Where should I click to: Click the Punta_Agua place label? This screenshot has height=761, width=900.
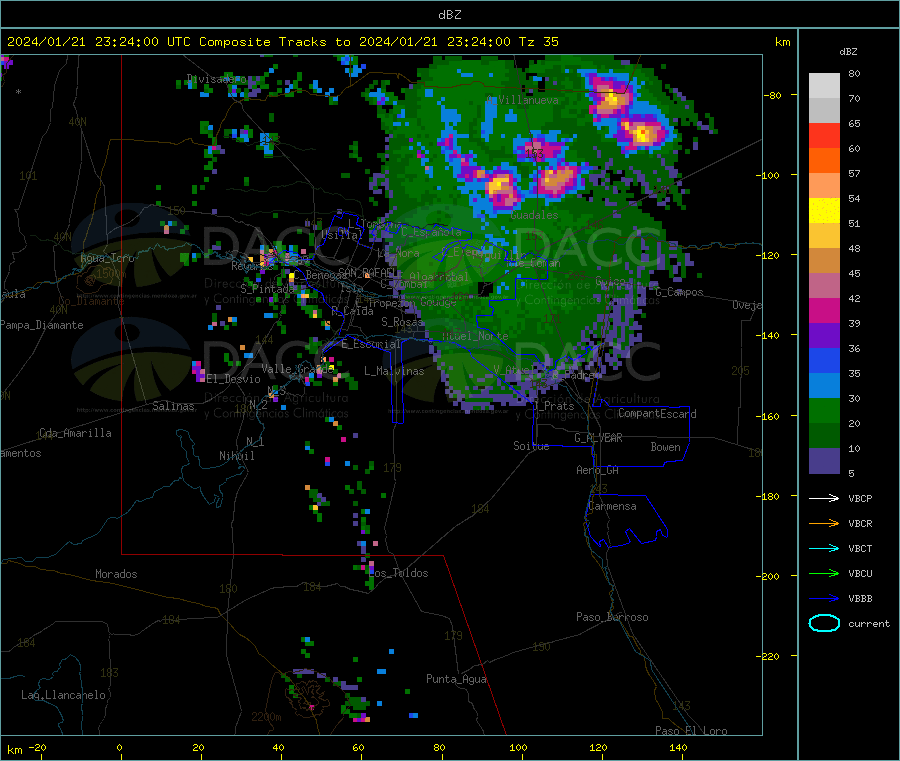click(456, 679)
